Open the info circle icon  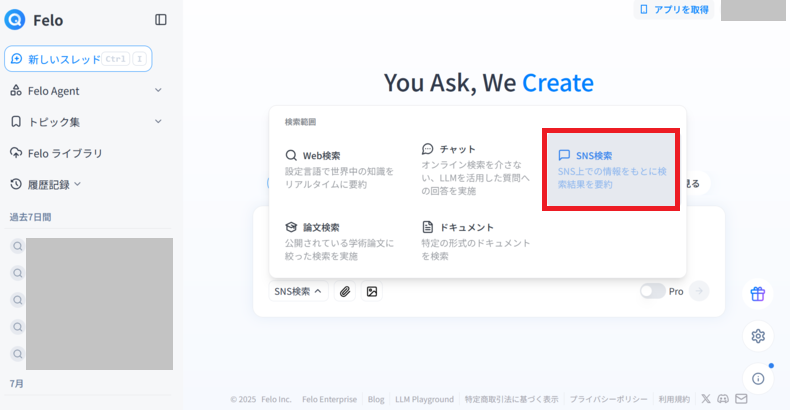point(758,379)
